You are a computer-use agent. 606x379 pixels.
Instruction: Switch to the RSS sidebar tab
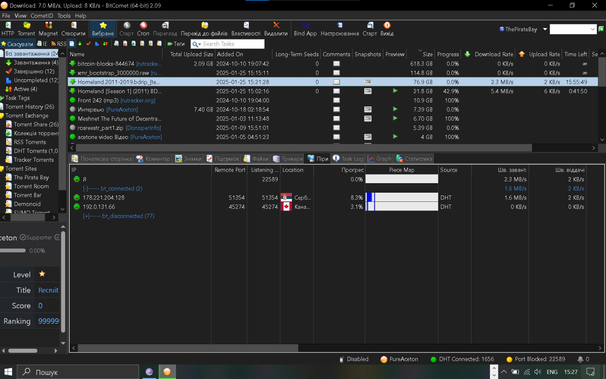59,44
